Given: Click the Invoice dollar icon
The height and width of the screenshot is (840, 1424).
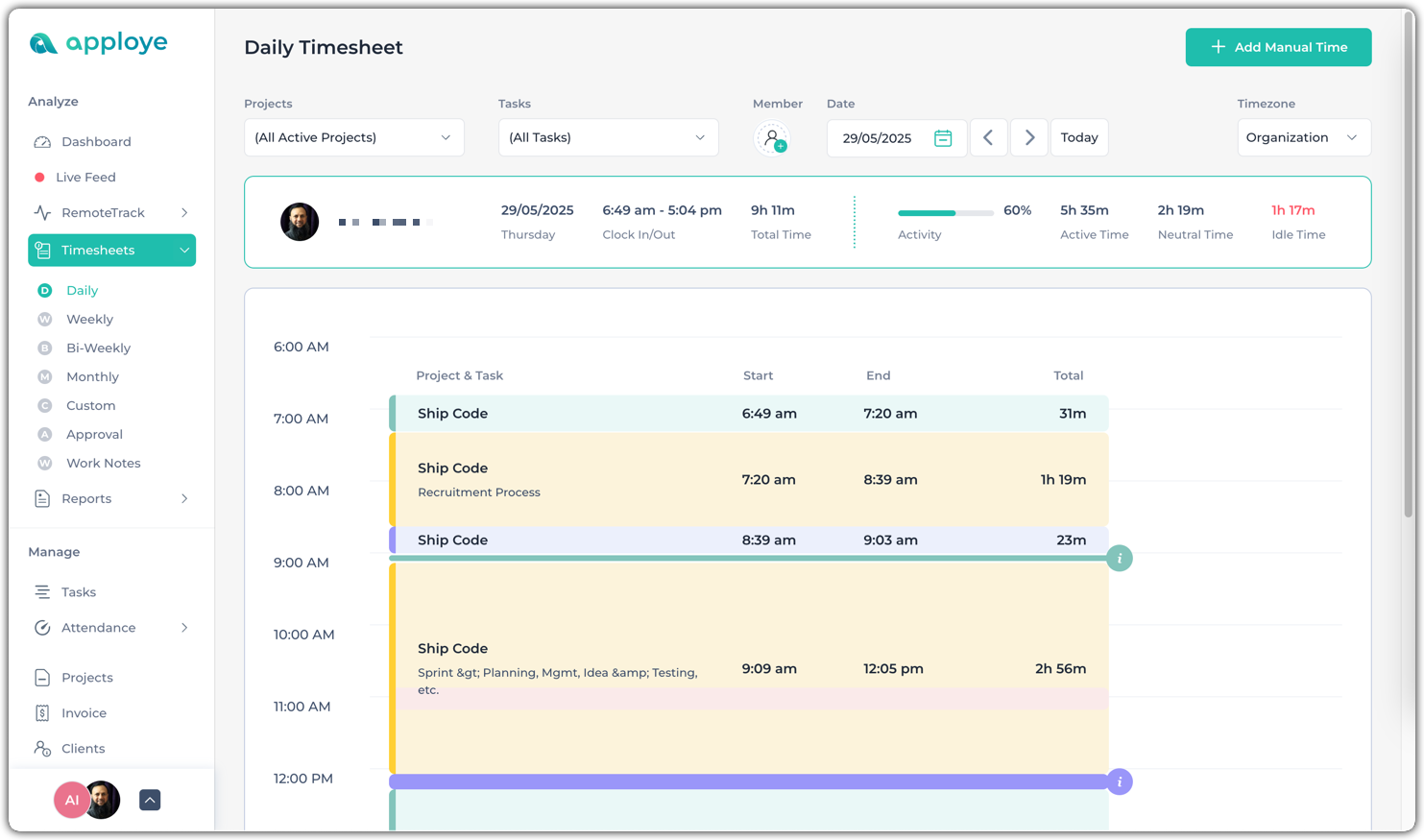Looking at the screenshot, I should [42, 713].
